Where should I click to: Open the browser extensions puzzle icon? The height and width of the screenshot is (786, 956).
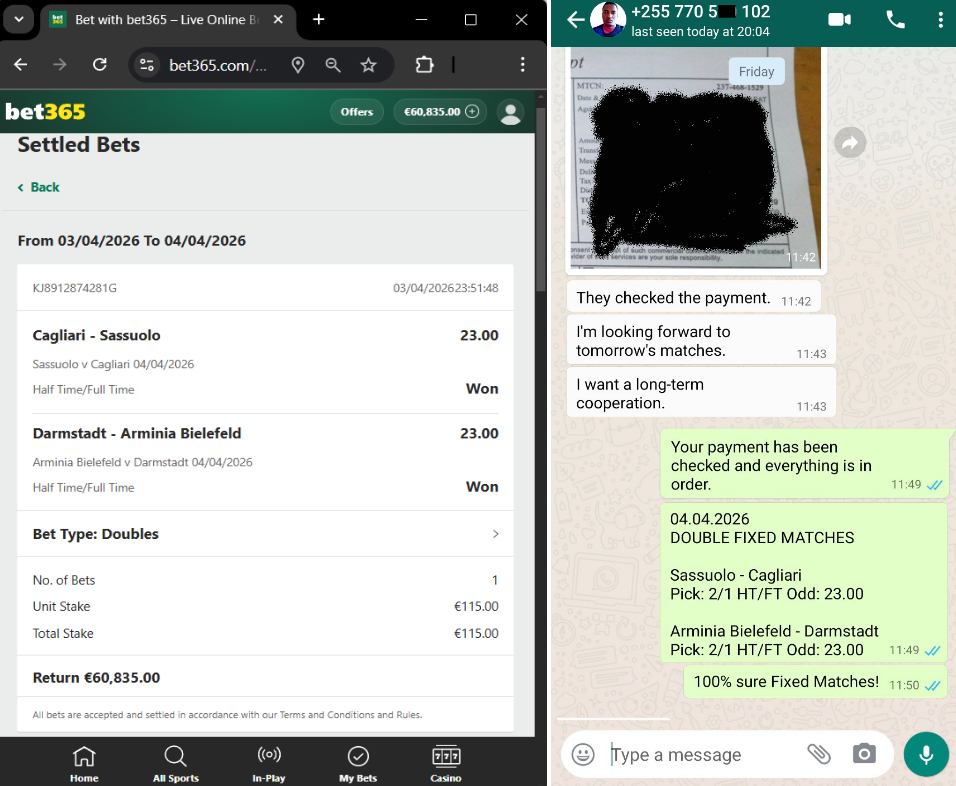pos(424,65)
